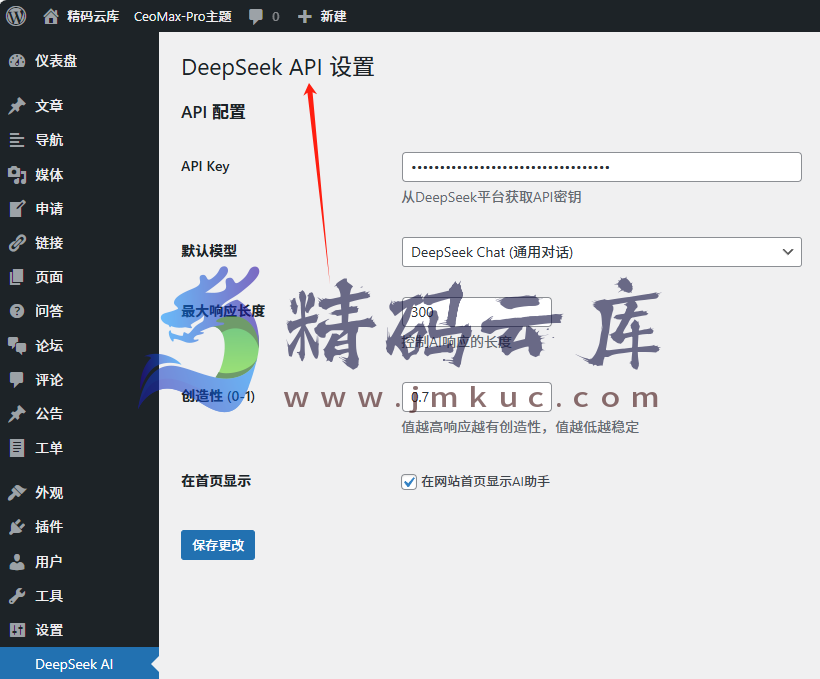Click the pin icon beside 公告

coord(17,414)
